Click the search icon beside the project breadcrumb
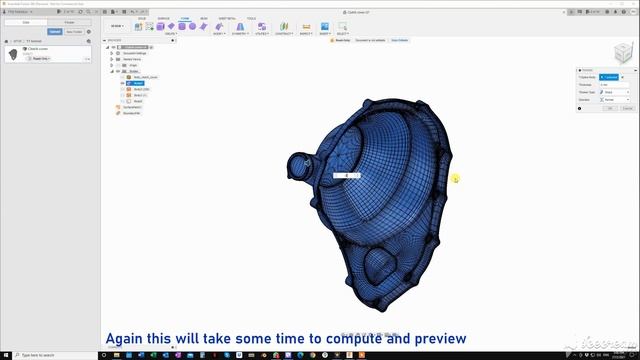Screen dimensions: 640x360 click(x=89, y=41)
